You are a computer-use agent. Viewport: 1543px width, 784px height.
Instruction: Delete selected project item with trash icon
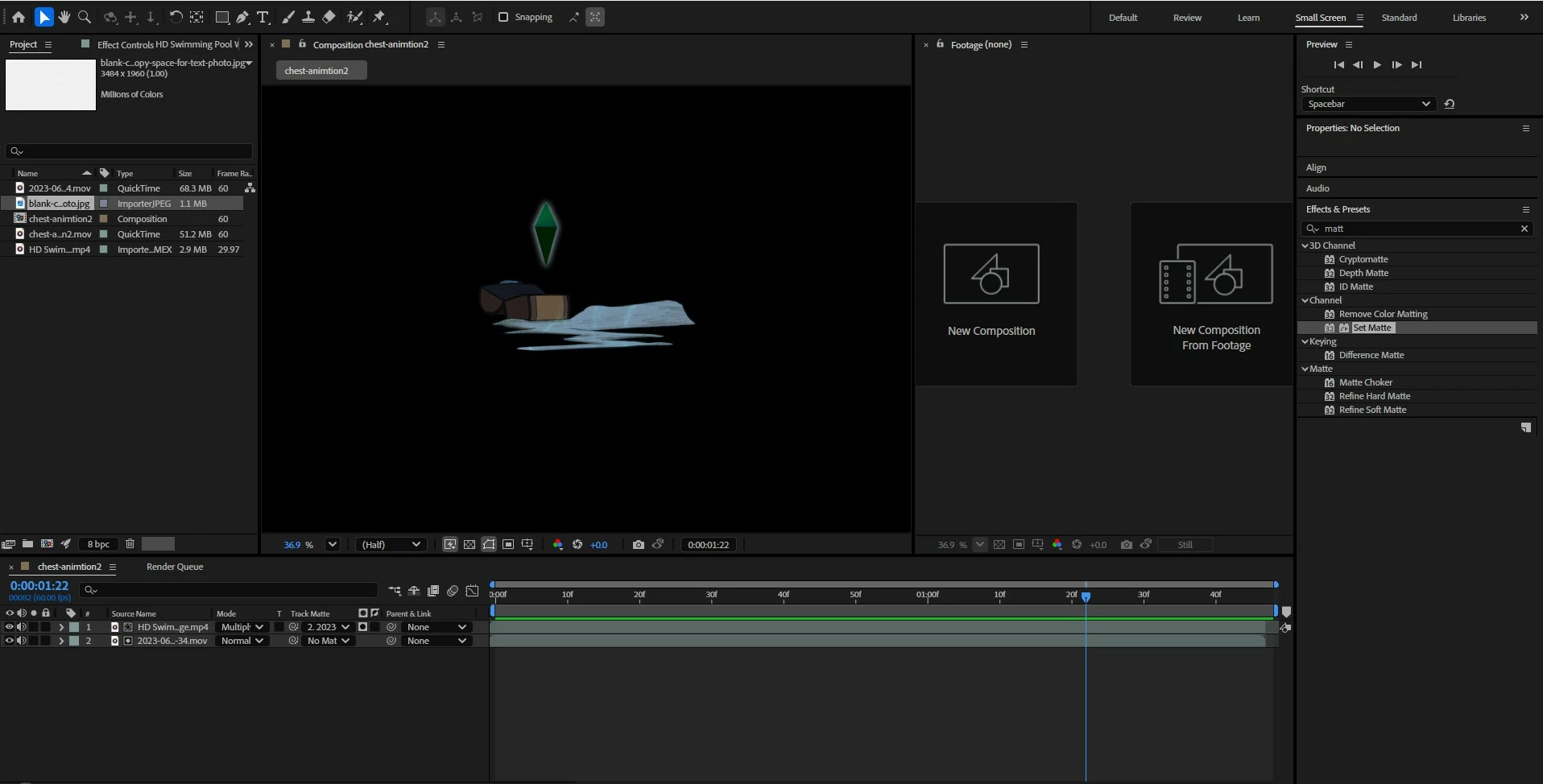pos(130,544)
